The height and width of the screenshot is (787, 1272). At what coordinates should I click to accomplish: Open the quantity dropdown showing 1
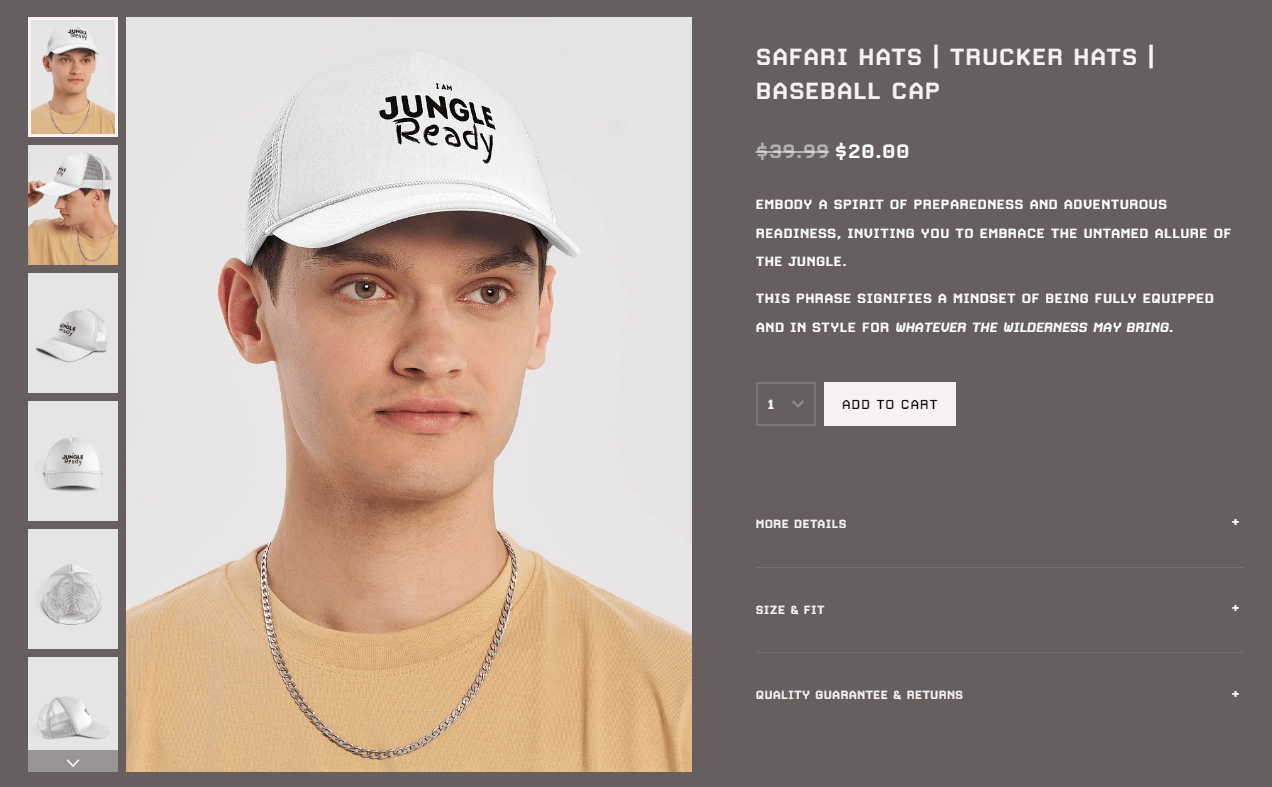point(786,404)
